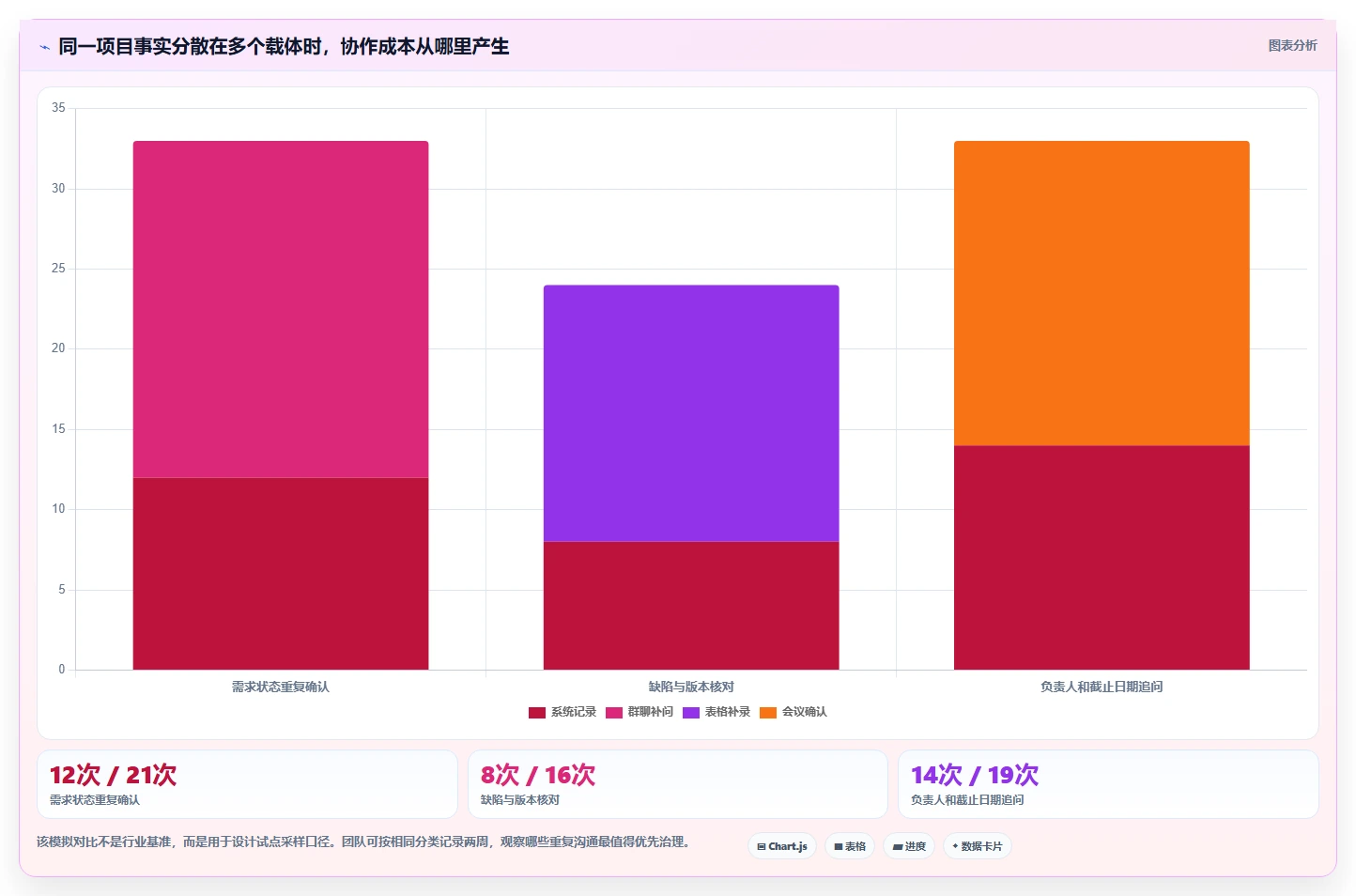The width and height of the screenshot is (1356, 896).
Task: Click the 表格补录 legend label
Action: tap(728, 712)
